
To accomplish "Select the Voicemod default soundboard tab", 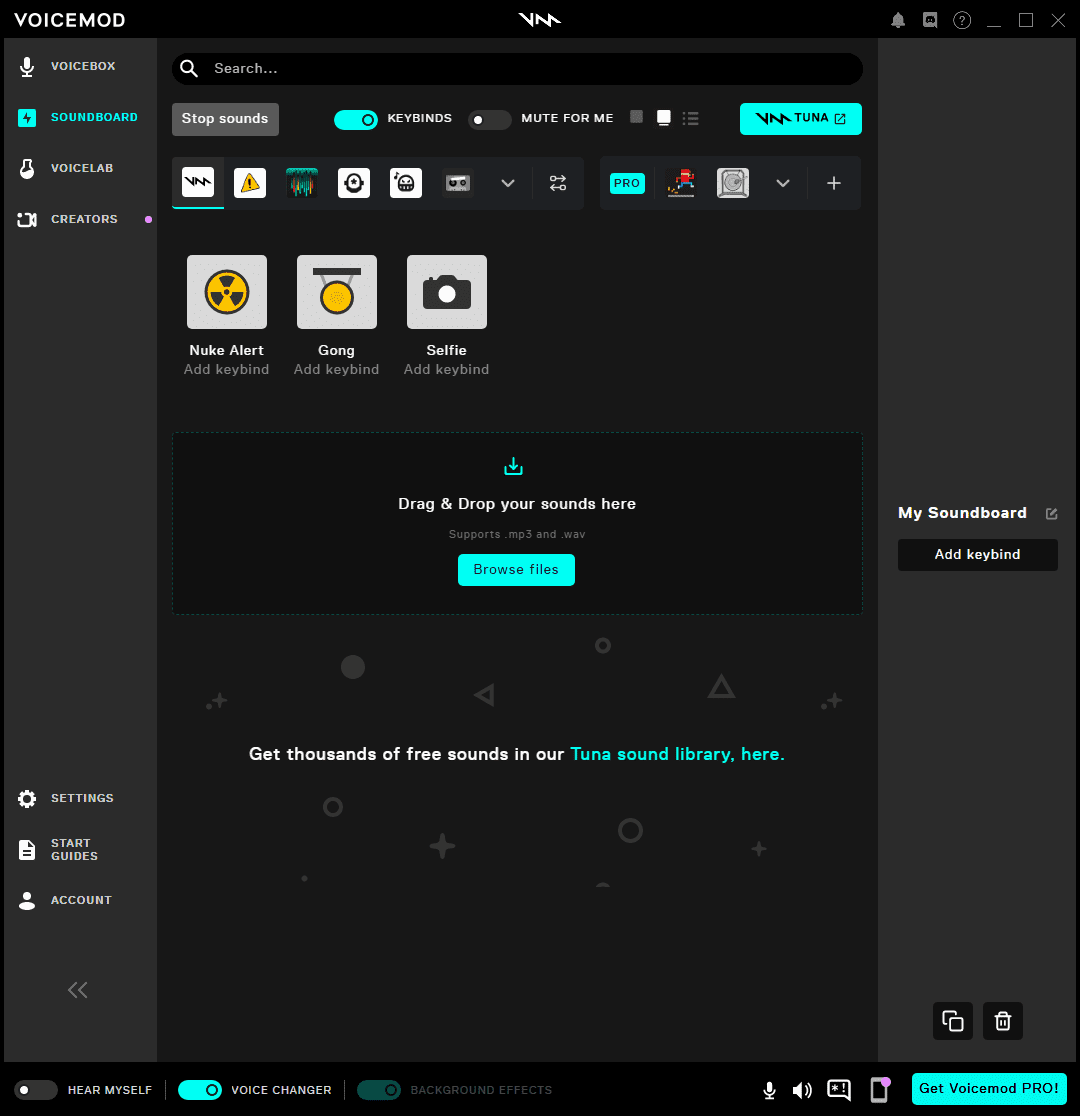I will [x=198, y=183].
